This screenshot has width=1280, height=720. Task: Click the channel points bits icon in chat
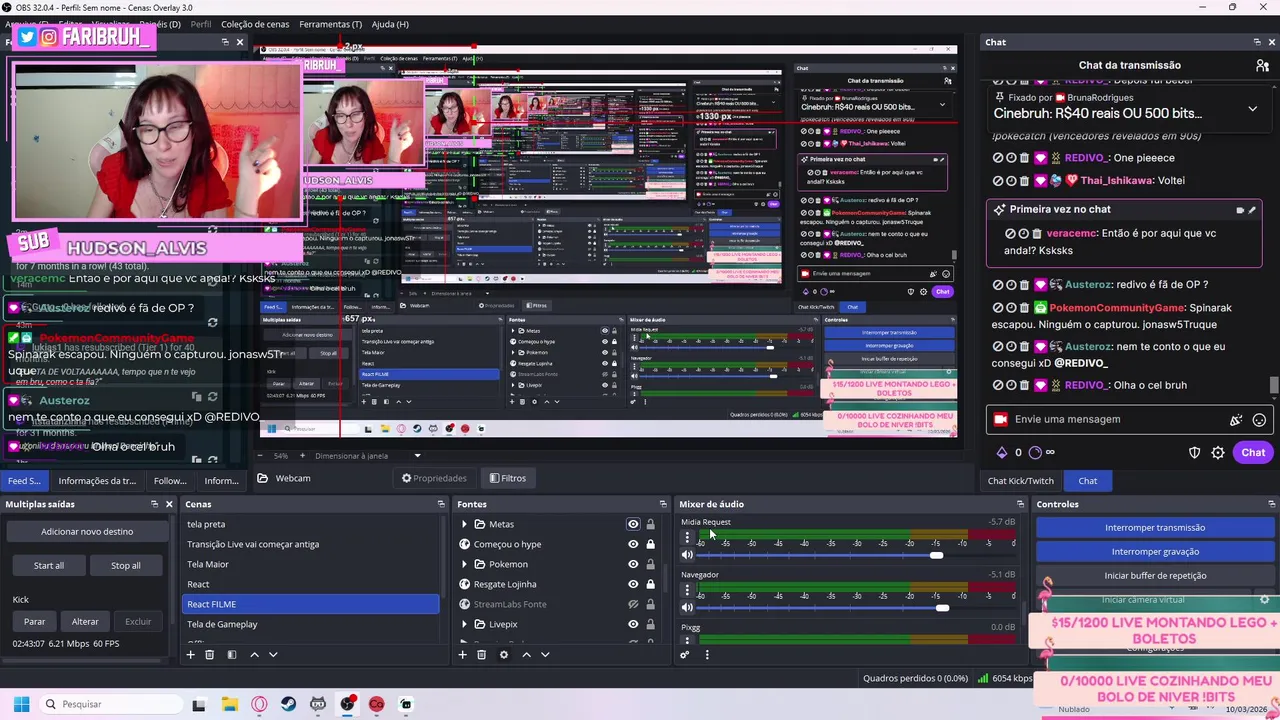point(1002,453)
